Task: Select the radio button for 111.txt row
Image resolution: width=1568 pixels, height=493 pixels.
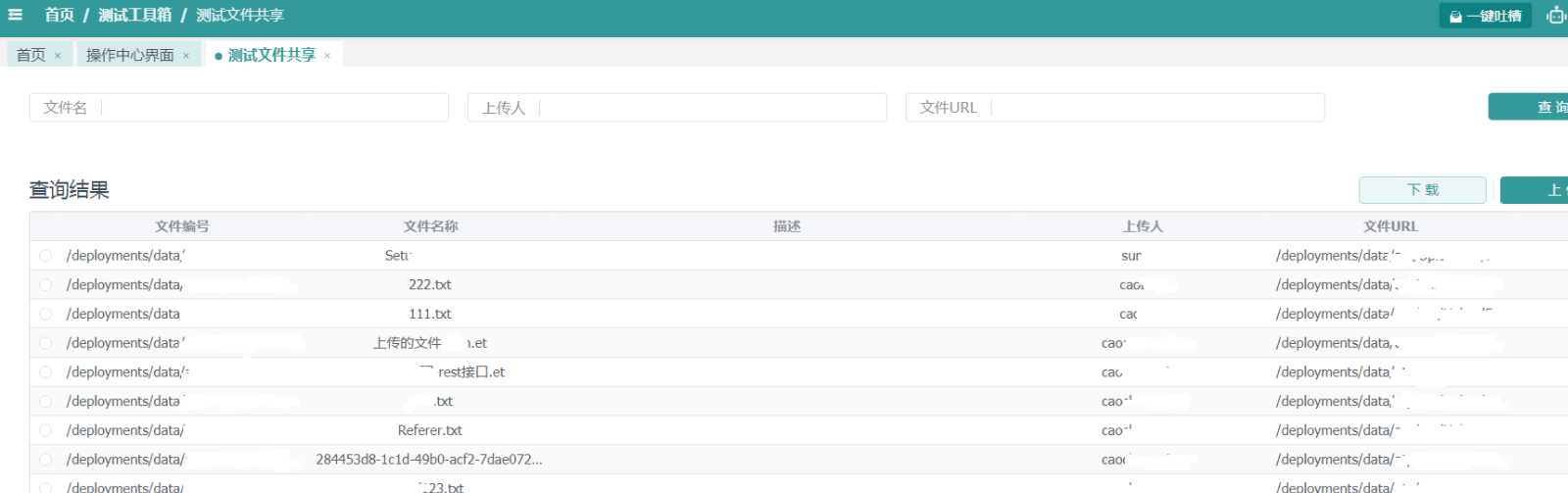Action: click(x=45, y=314)
